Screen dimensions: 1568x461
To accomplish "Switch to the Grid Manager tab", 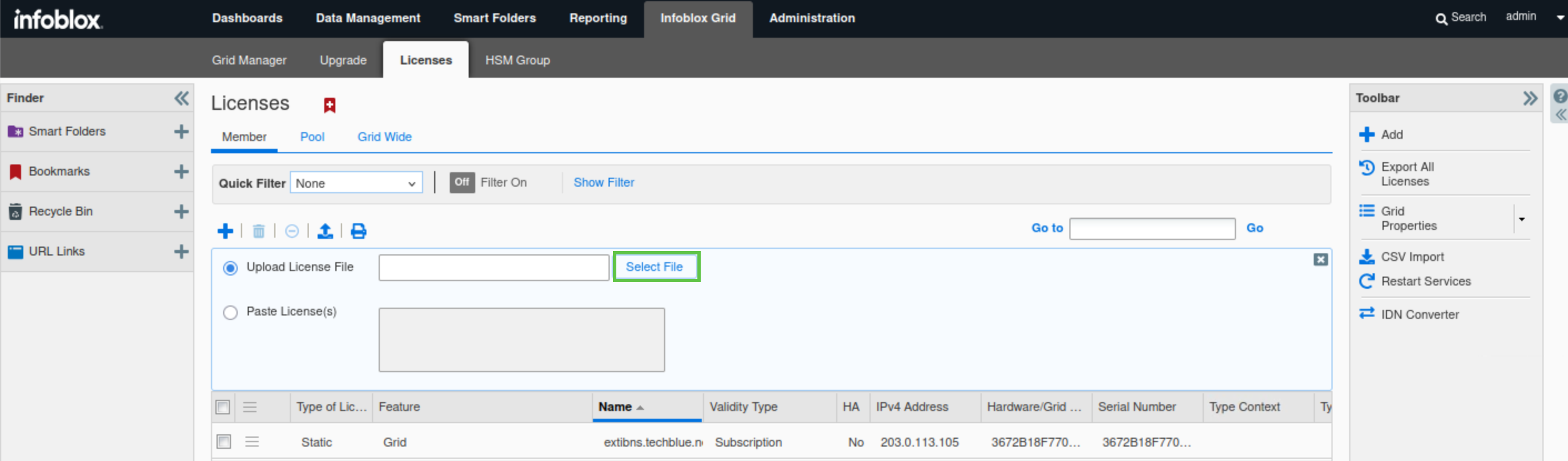I will [x=249, y=61].
